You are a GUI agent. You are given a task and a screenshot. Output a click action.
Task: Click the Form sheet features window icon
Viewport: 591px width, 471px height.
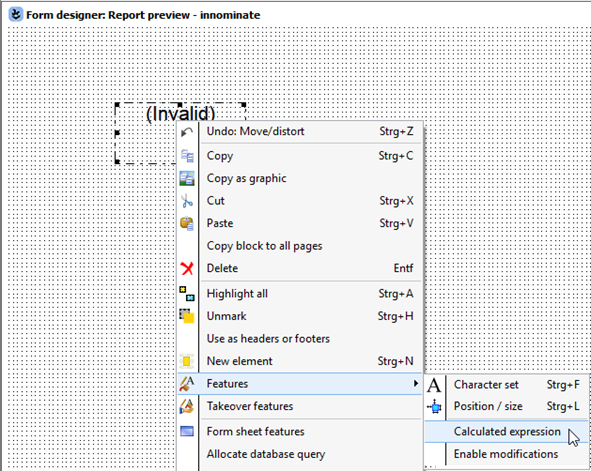(x=187, y=431)
